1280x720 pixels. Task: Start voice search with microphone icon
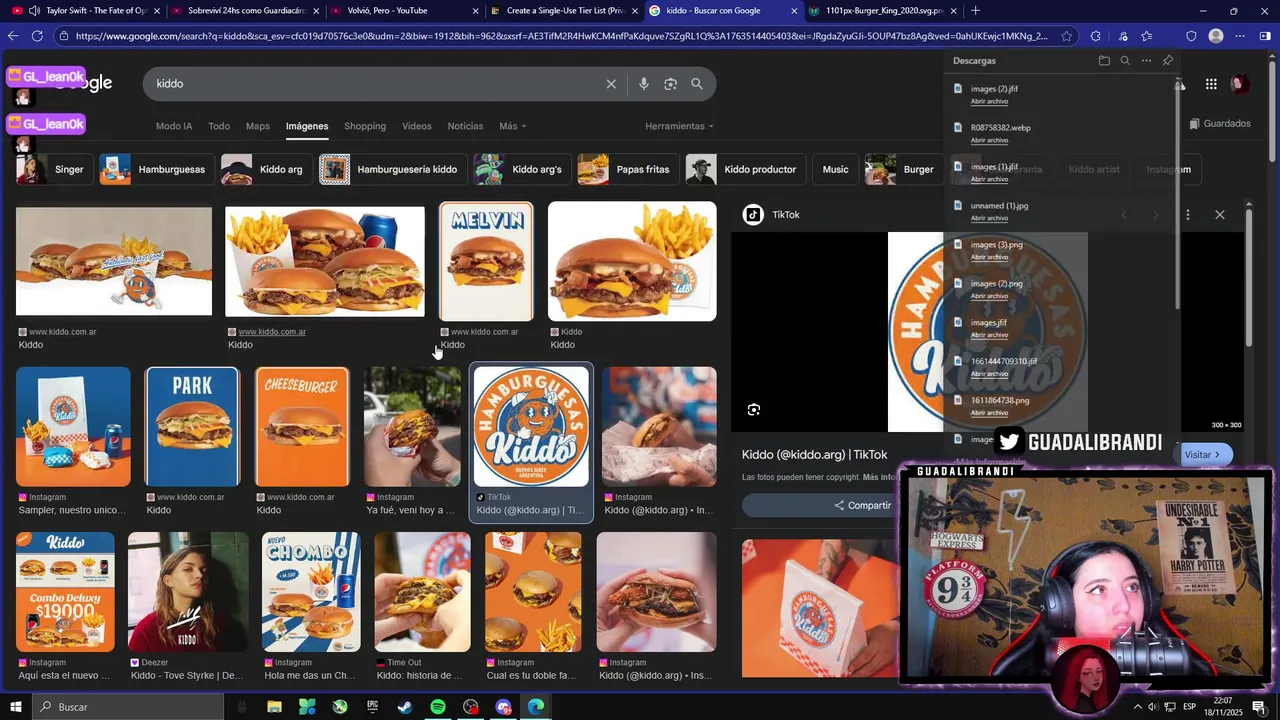[643, 84]
